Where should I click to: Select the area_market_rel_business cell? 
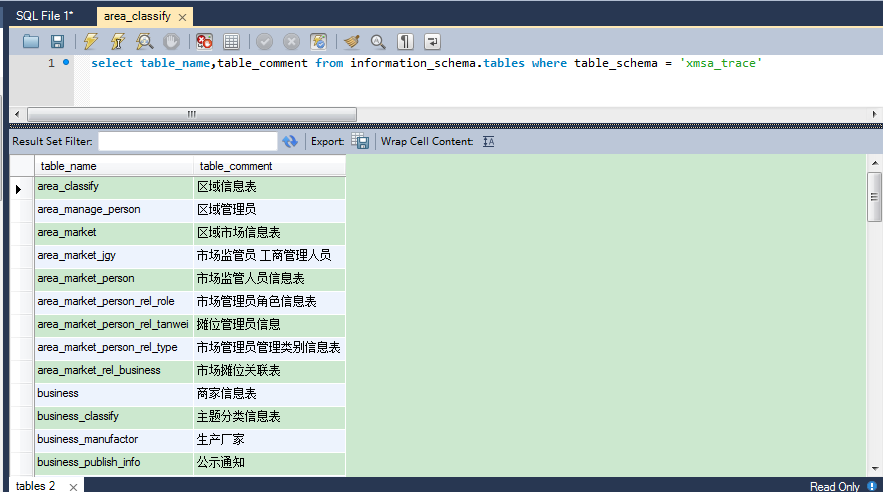[114, 372]
